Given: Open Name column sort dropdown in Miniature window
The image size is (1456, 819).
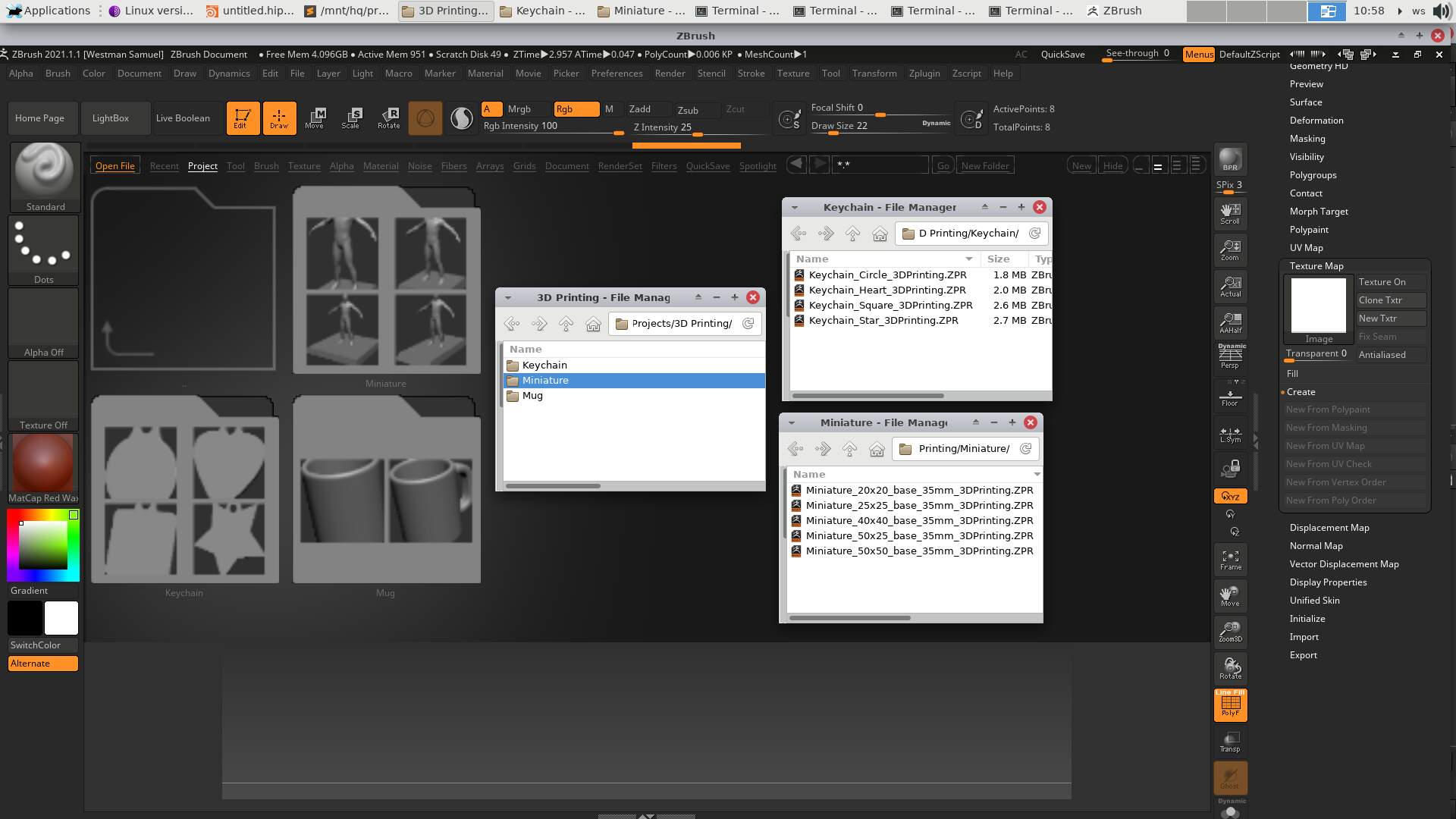Looking at the screenshot, I should point(1036,475).
